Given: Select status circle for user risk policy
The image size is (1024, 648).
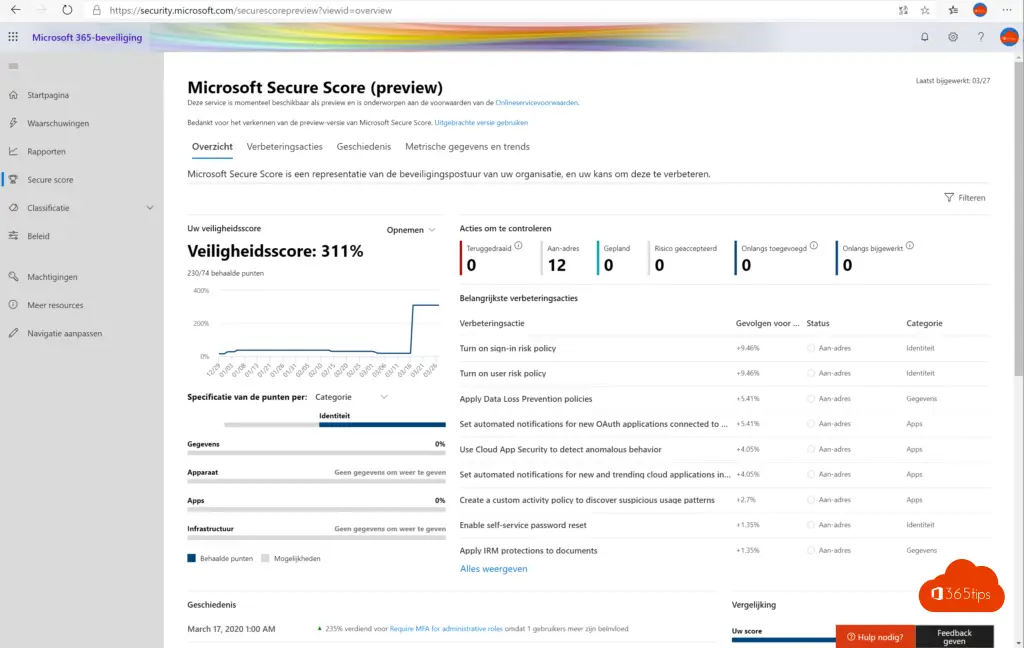Looking at the screenshot, I should click(810, 374).
